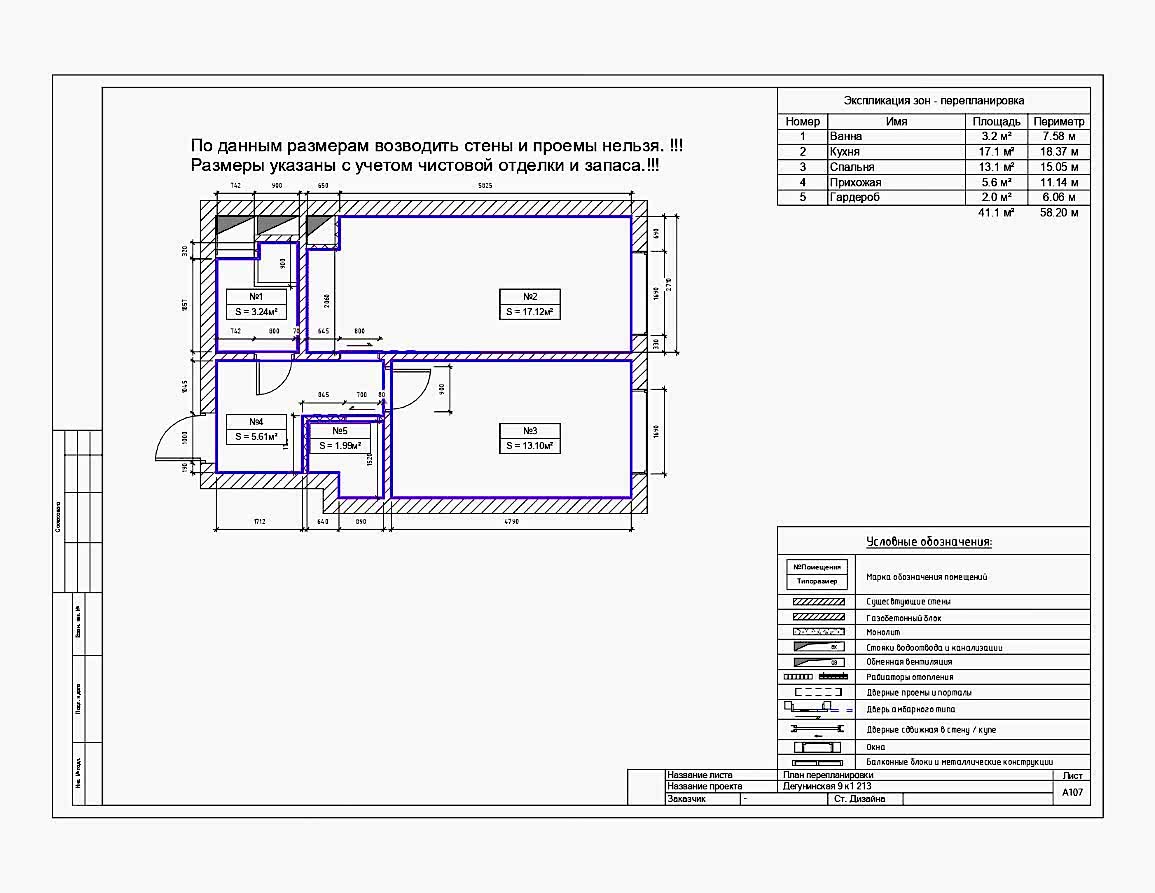Click the Площадь column header
Image resolution: width=1155 pixels, height=893 pixels.
click(996, 121)
